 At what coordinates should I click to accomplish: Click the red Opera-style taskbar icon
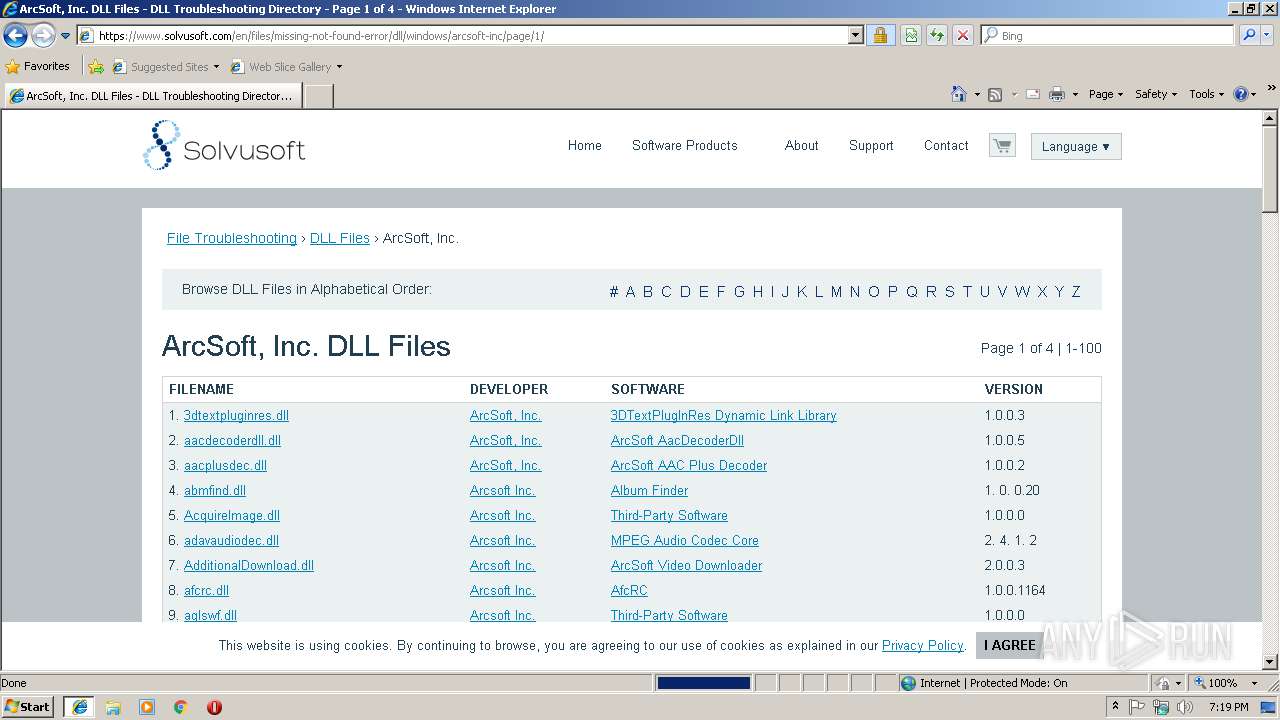(214, 707)
